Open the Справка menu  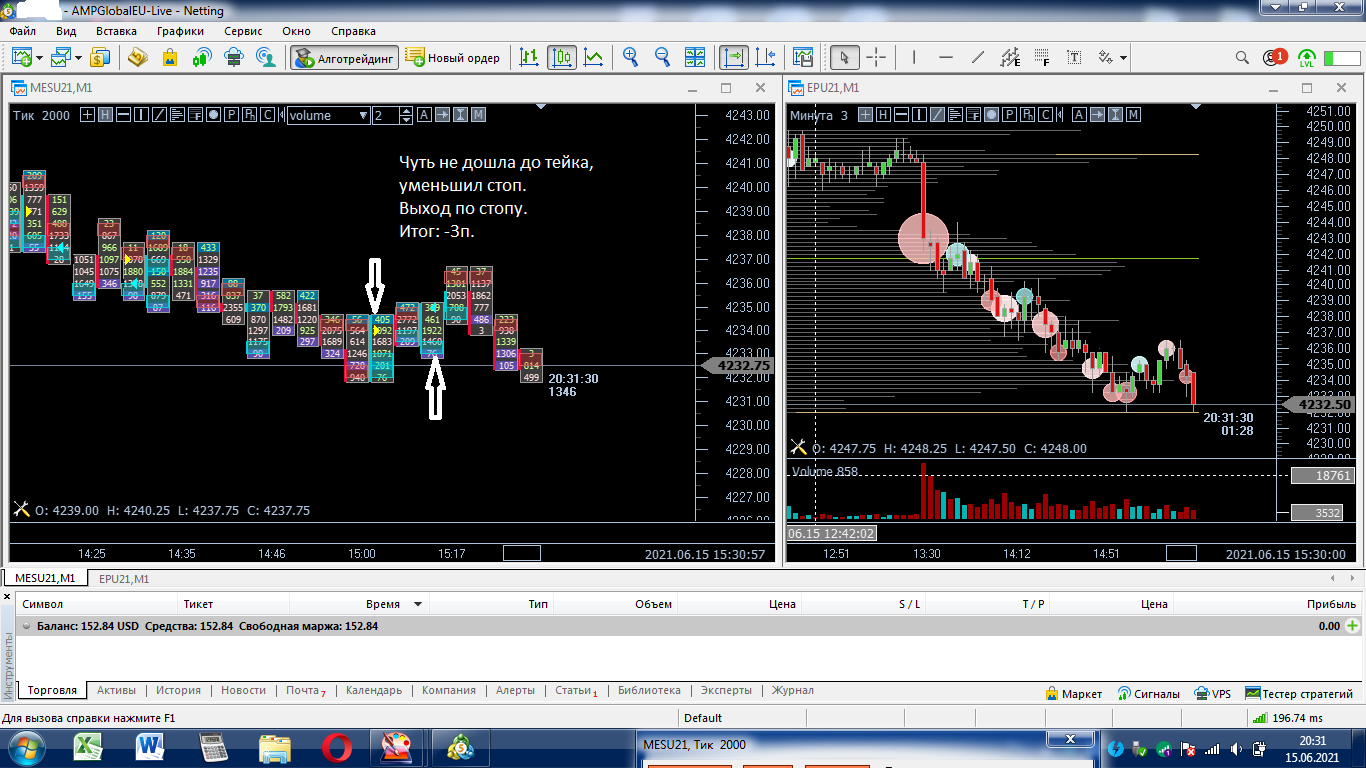353,31
